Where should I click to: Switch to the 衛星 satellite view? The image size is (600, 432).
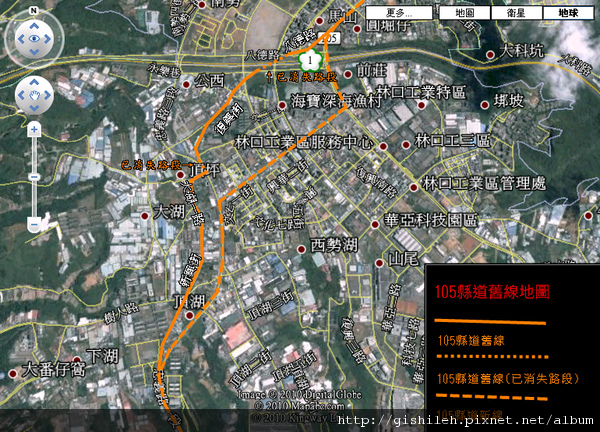pyautogui.click(x=516, y=13)
